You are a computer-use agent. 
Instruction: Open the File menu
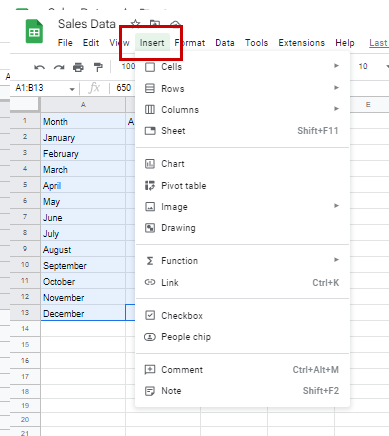click(65, 43)
